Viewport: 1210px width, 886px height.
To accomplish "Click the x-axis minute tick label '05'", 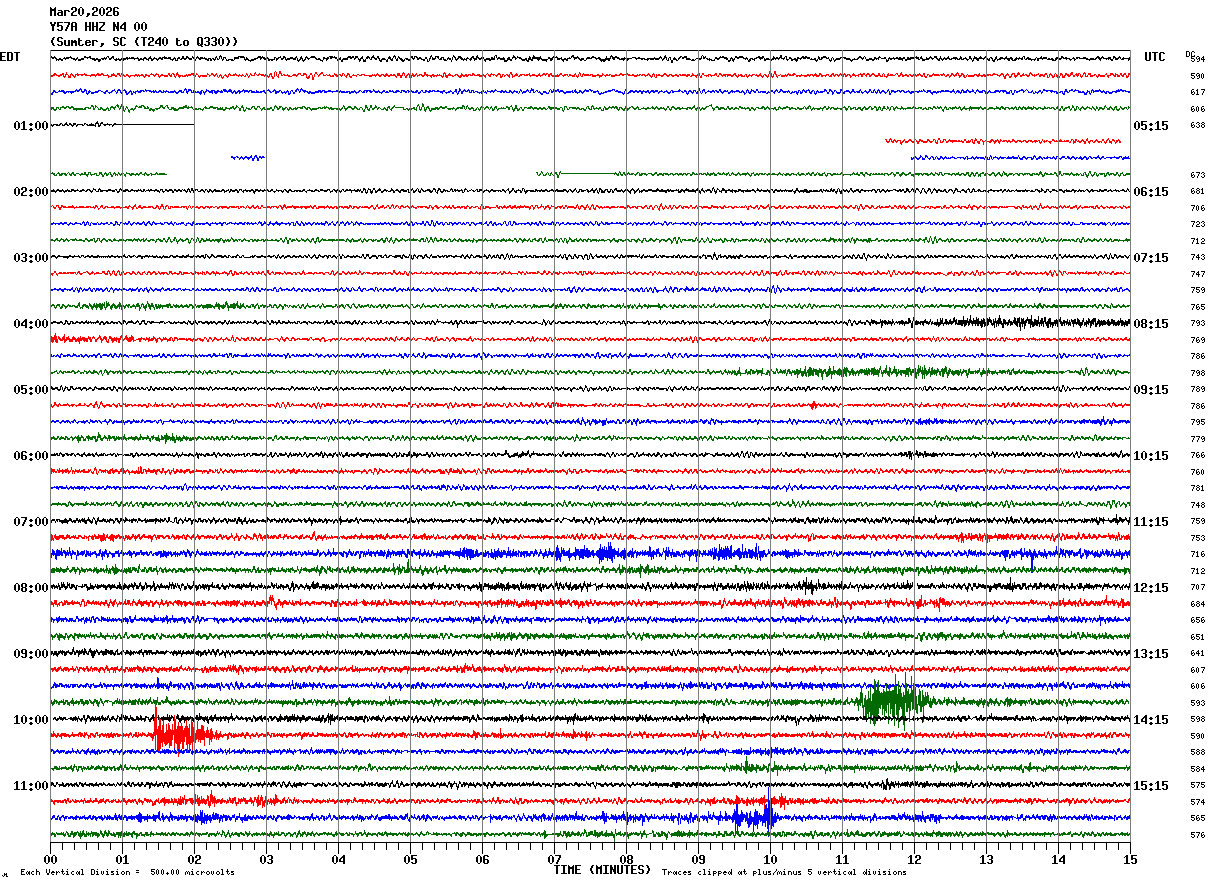I will coord(410,859).
